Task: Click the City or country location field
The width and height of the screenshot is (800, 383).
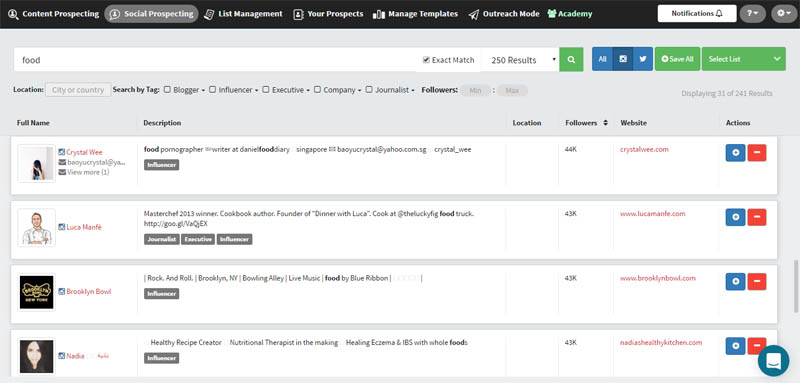Action: pos(78,90)
